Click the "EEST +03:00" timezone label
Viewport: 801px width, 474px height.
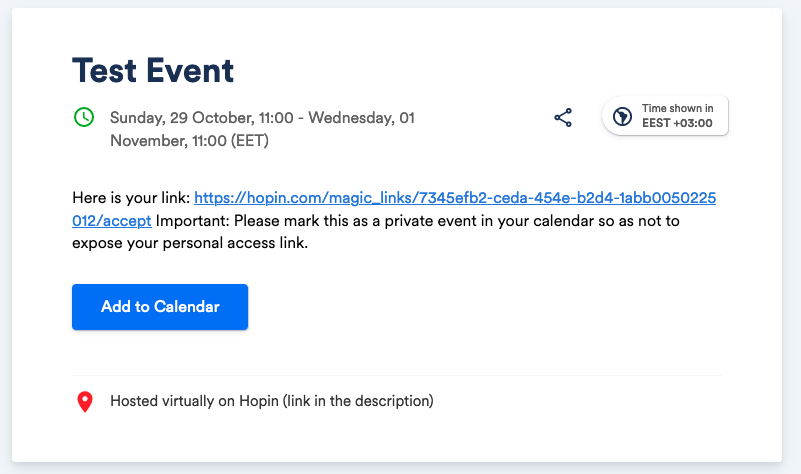tap(677, 123)
